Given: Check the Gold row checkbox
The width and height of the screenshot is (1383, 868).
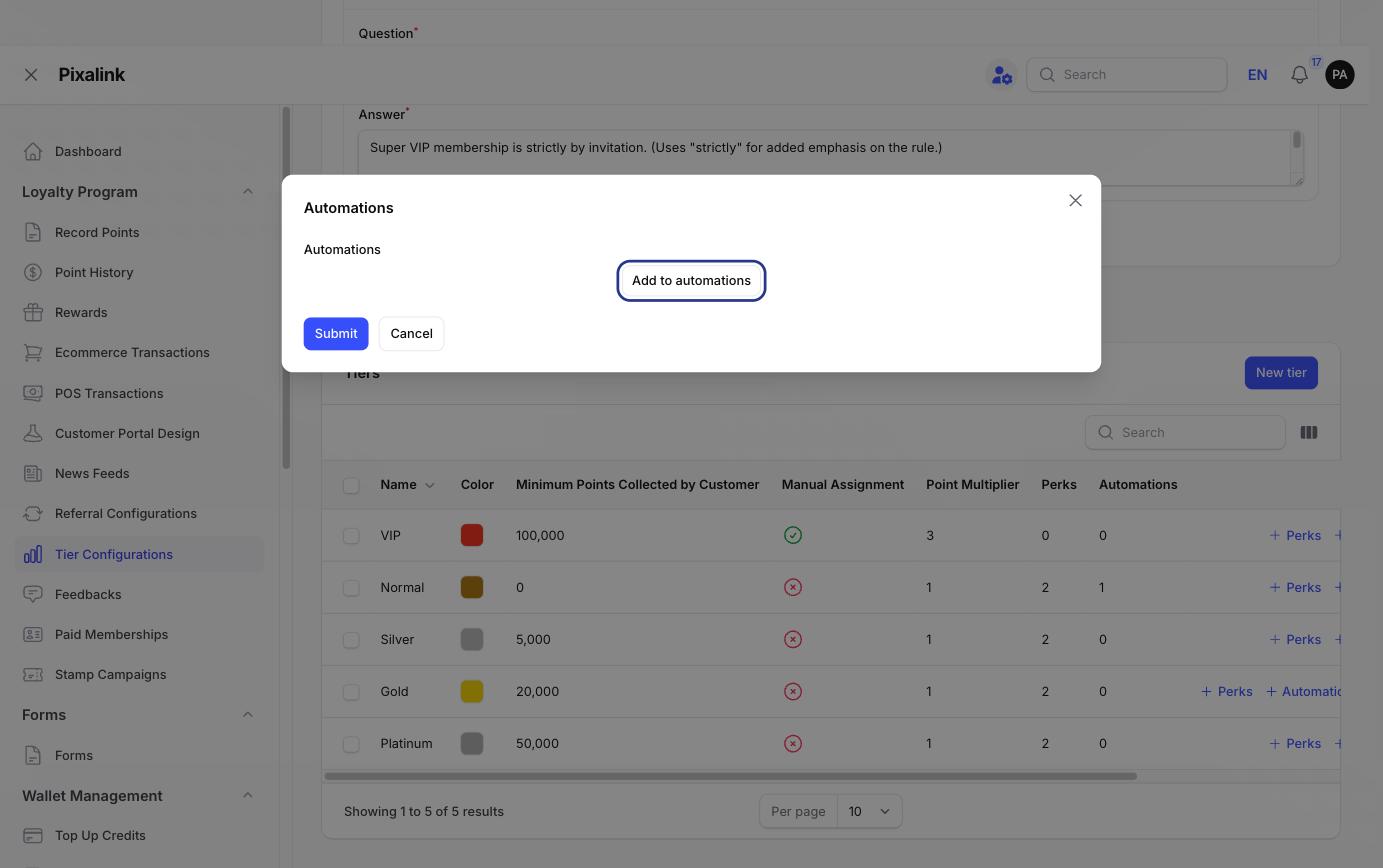Looking at the screenshot, I should coord(351,692).
